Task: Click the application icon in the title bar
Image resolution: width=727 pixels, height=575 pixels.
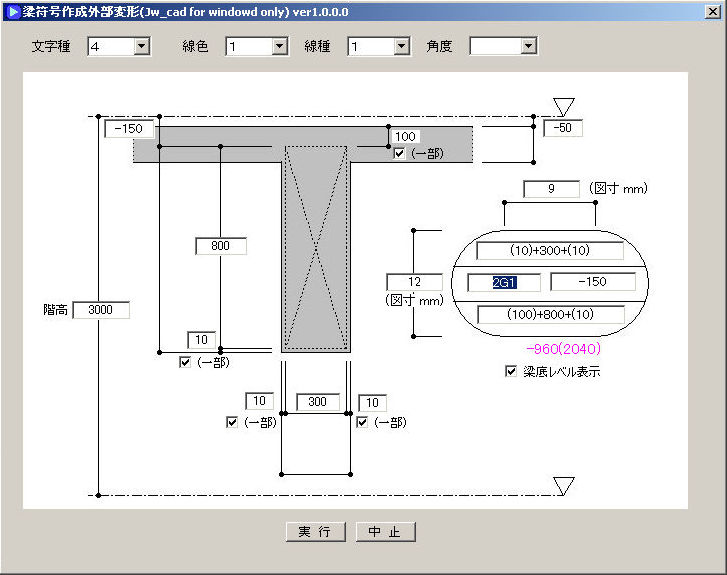Action: pos(12,10)
